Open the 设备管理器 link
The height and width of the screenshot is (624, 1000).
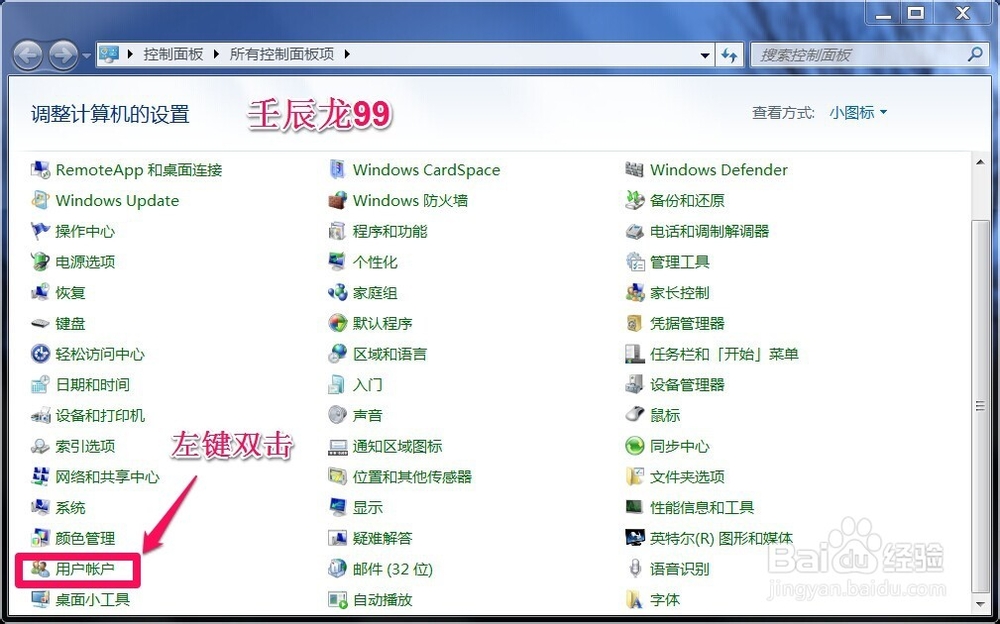[687, 385]
